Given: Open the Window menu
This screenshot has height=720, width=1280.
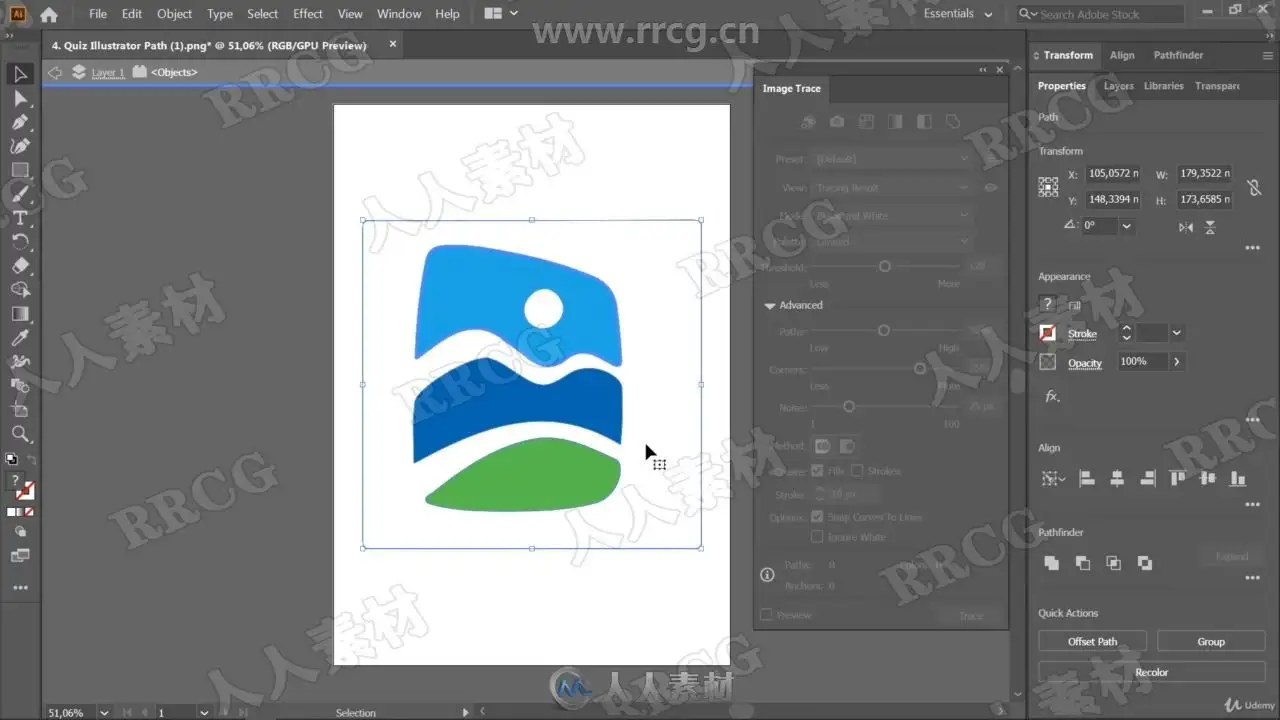Looking at the screenshot, I should pos(399,14).
